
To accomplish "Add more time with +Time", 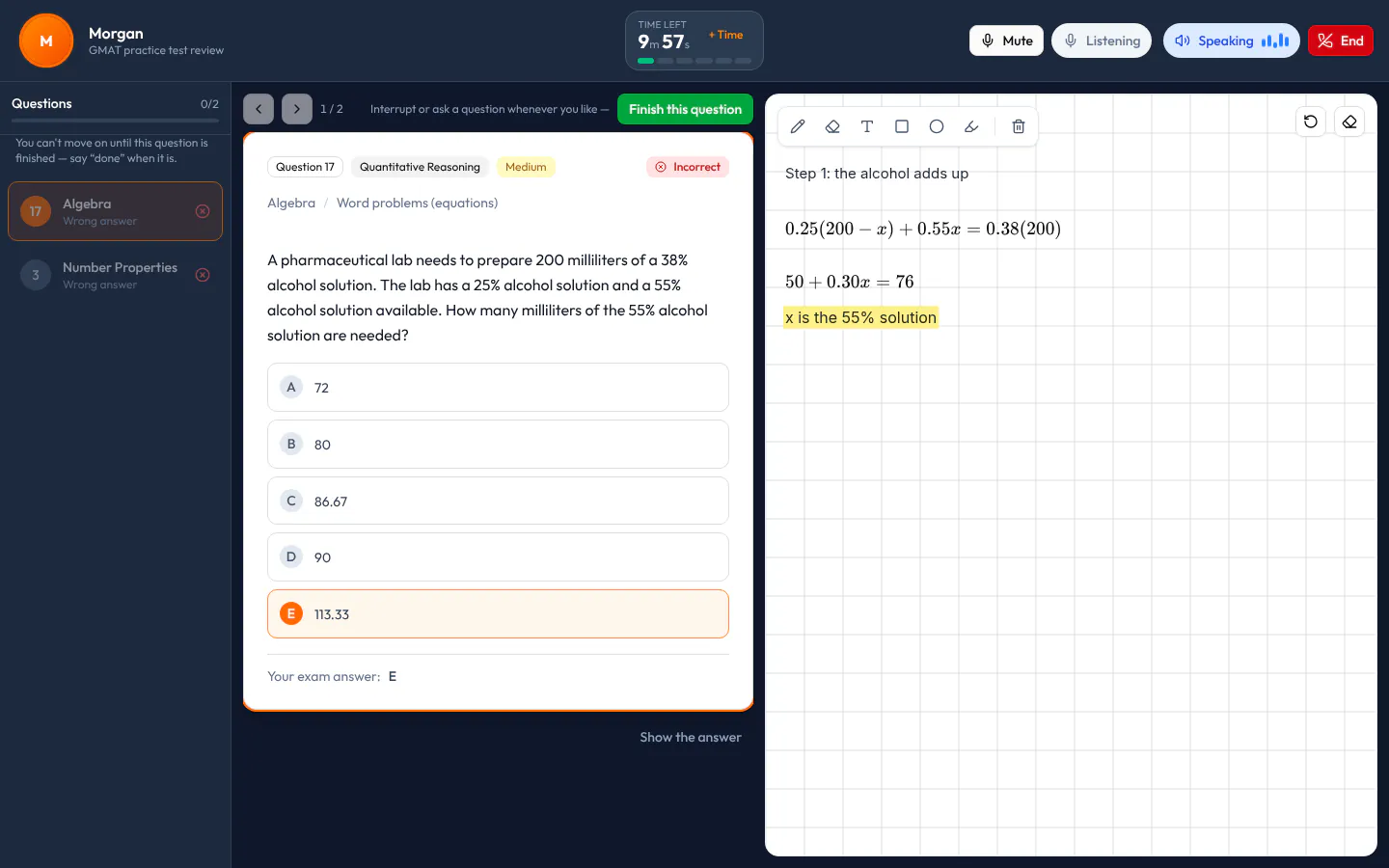I will [x=726, y=35].
